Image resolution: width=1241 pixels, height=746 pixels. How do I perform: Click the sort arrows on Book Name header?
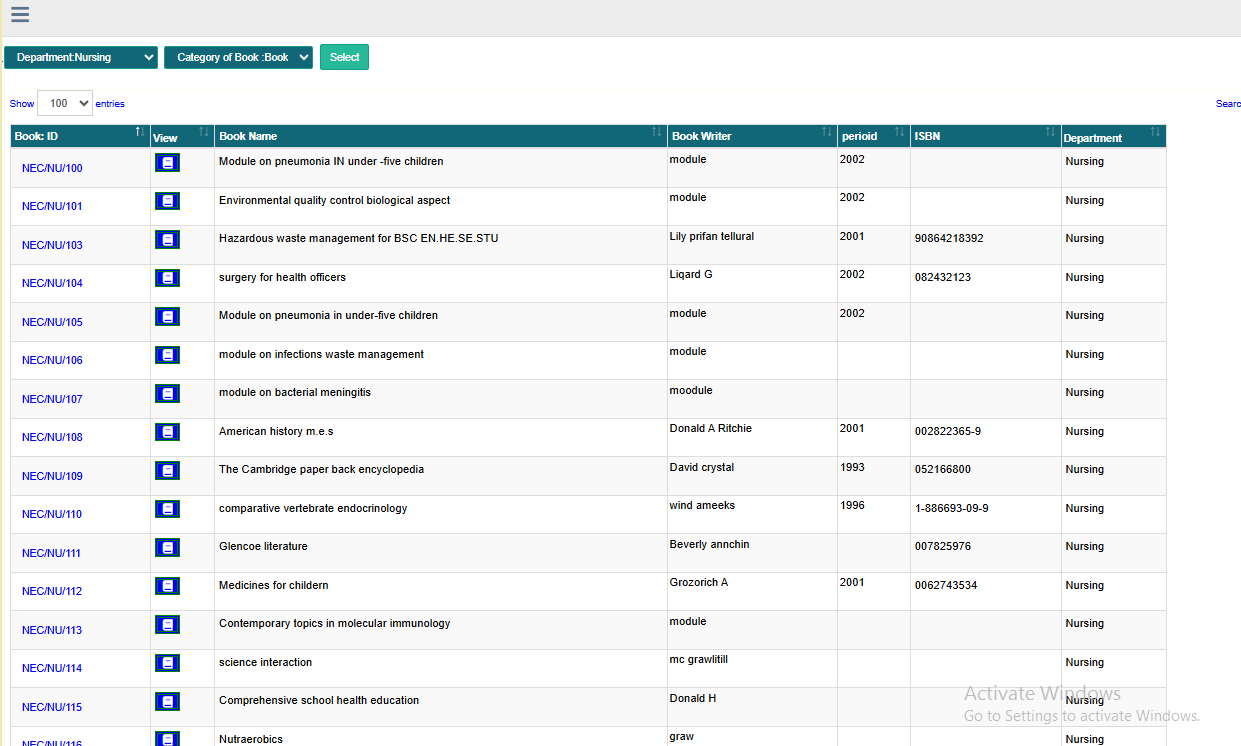point(656,132)
